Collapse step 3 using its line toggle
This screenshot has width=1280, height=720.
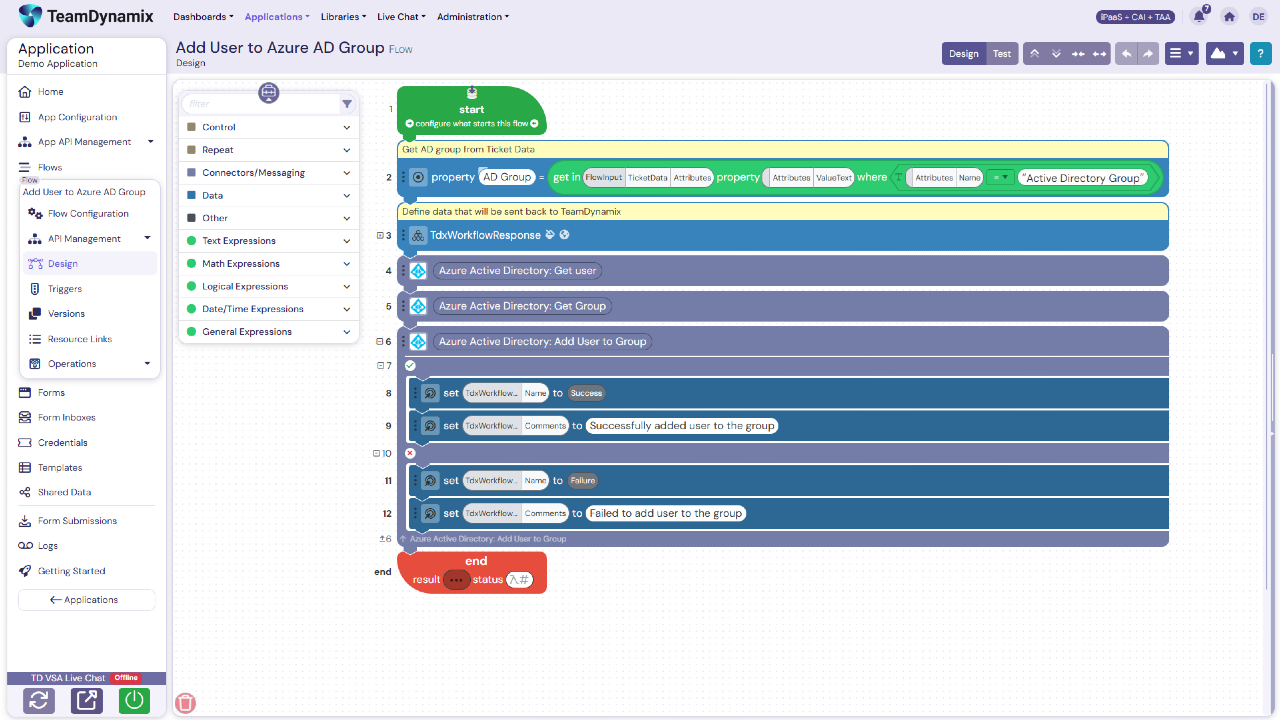click(380, 236)
